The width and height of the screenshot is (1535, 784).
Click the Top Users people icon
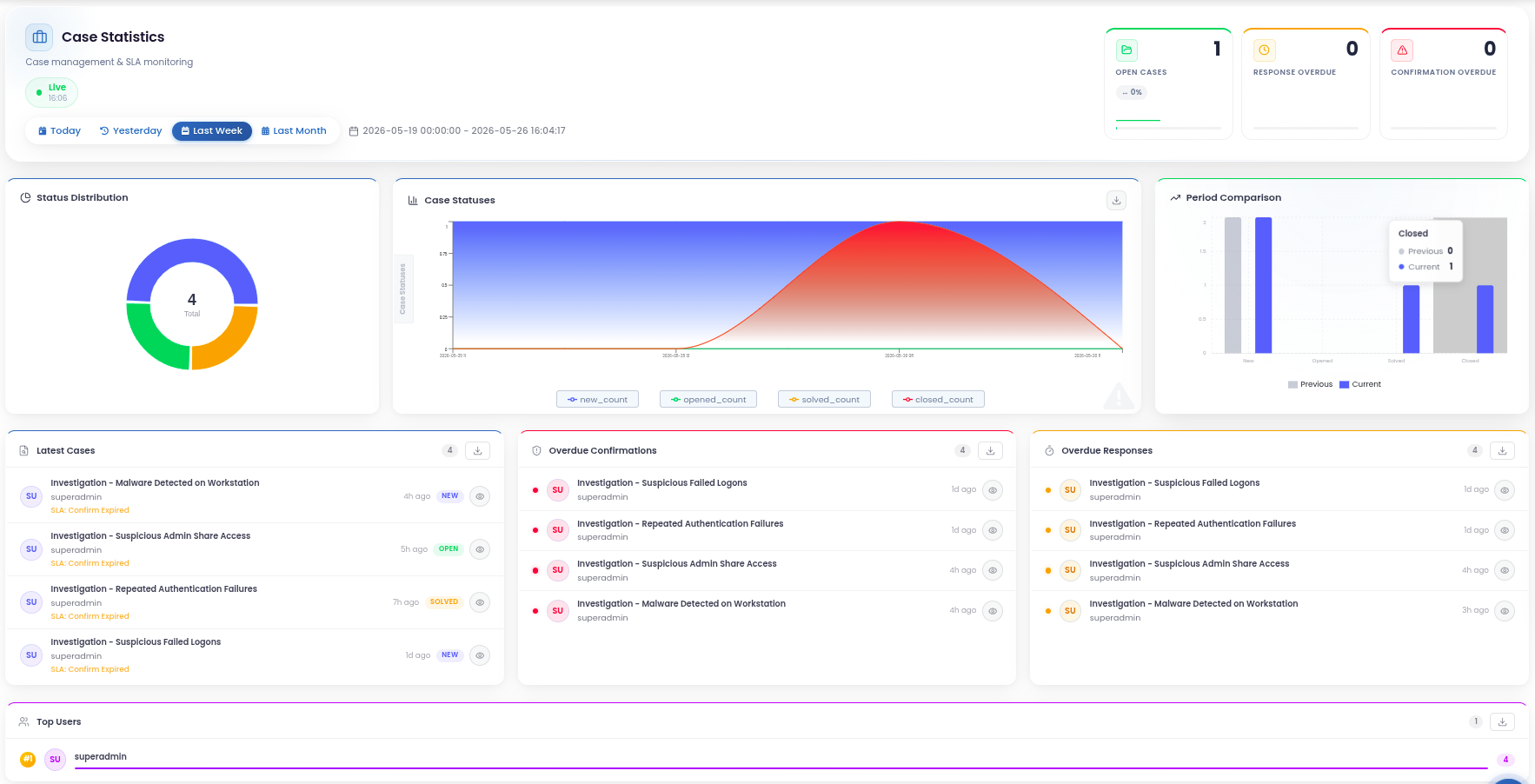click(x=24, y=721)
